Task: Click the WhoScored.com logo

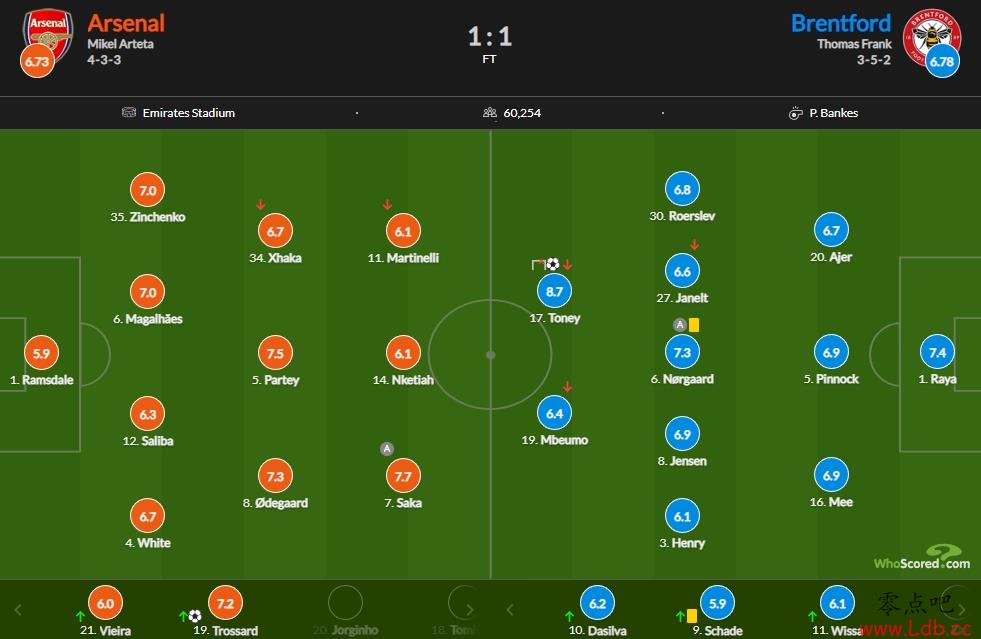Action: click(922, 557)
